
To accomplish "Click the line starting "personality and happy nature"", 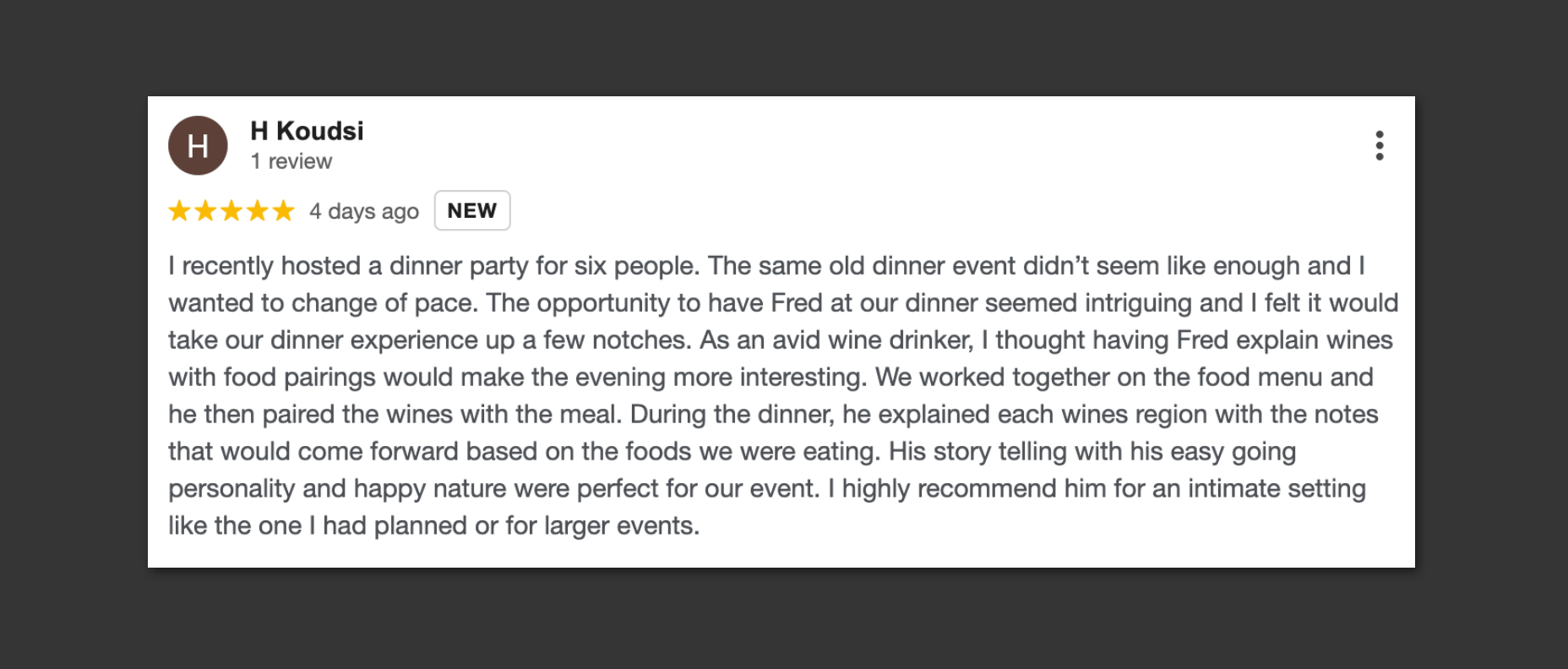I will click(766, 489).
